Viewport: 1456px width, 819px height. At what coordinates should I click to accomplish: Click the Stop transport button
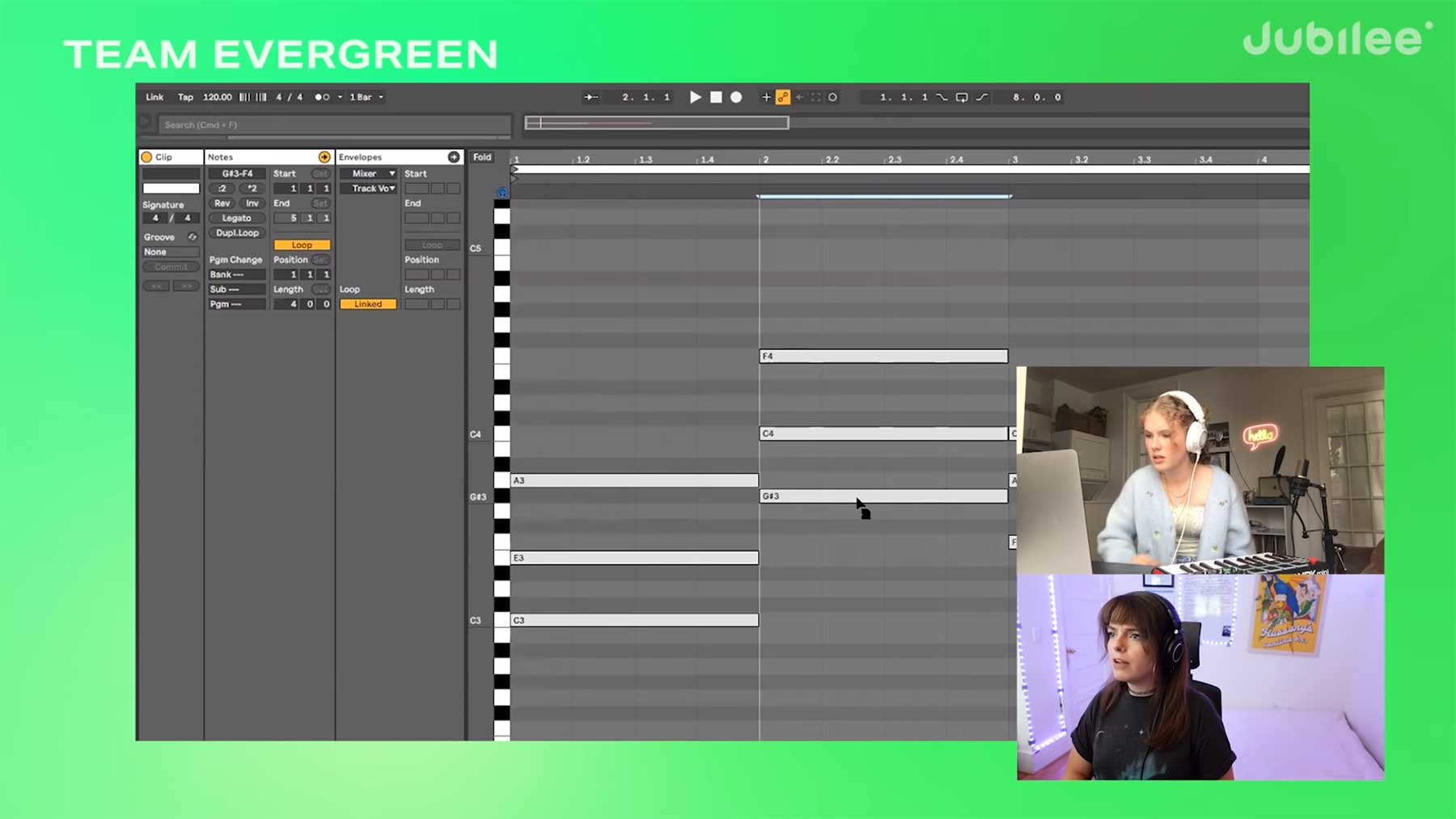(x=716, y=97)
